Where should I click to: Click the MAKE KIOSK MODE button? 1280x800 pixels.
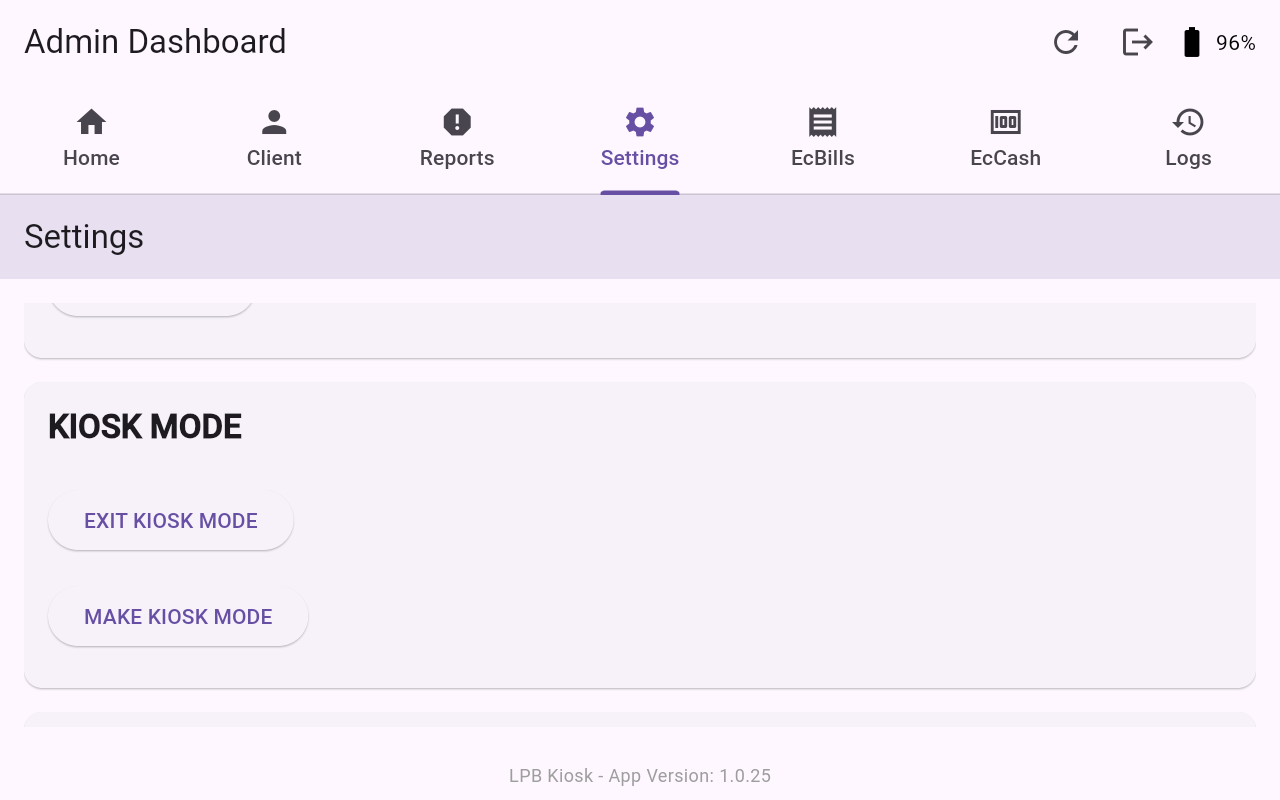tap(178, 617)
